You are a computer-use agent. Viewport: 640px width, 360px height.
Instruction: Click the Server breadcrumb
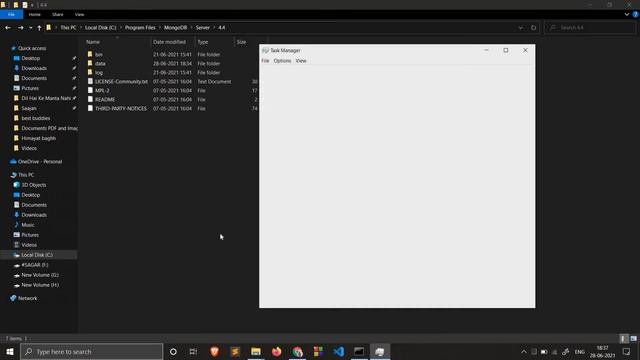click(202, 28)
